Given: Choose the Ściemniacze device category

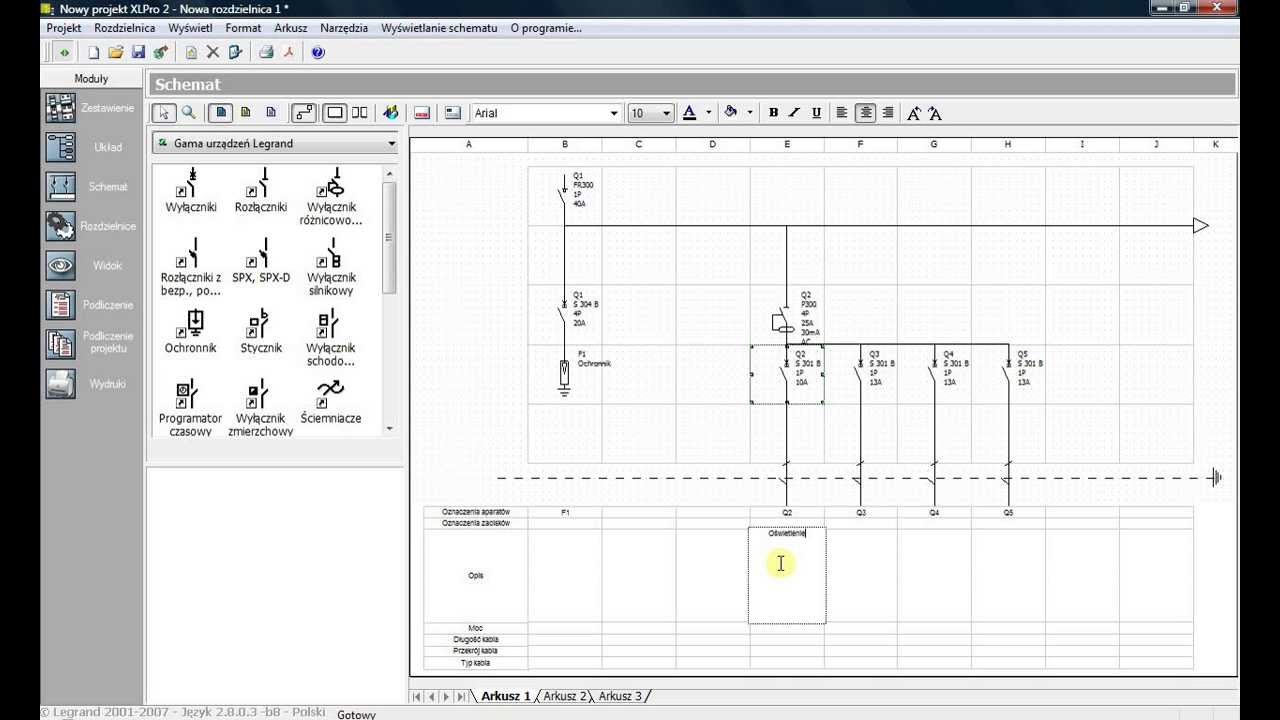Looking at the screenshot, I should click(x=331, y=401).
